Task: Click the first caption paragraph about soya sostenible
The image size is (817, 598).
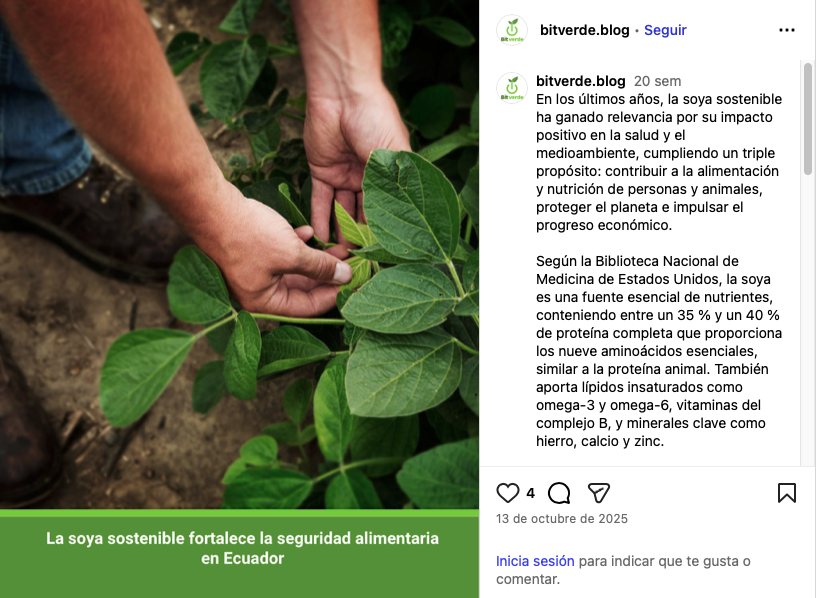Action: pyautogui.click(x=659, y=162)
